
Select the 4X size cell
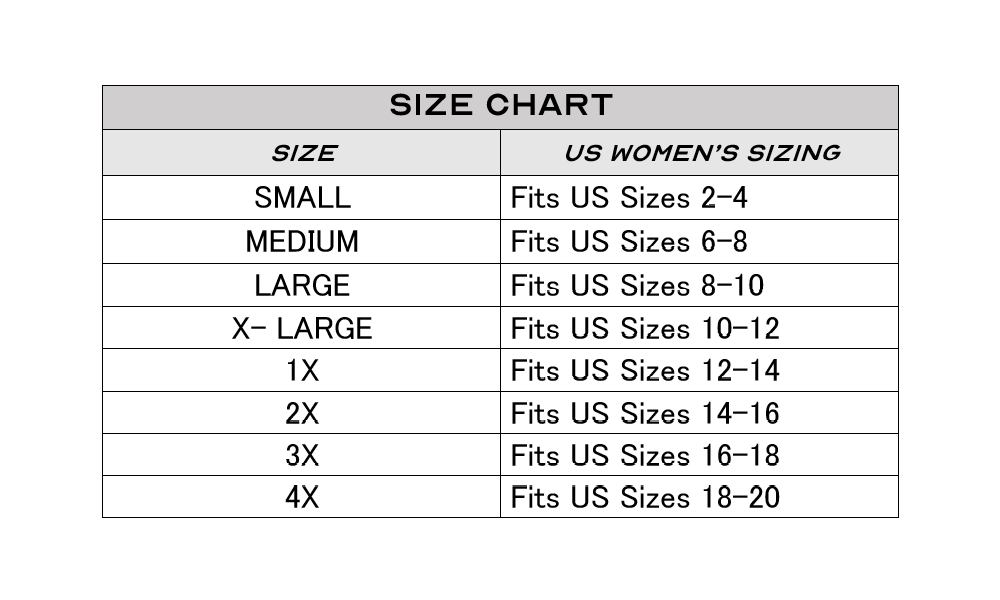point(302,497)
